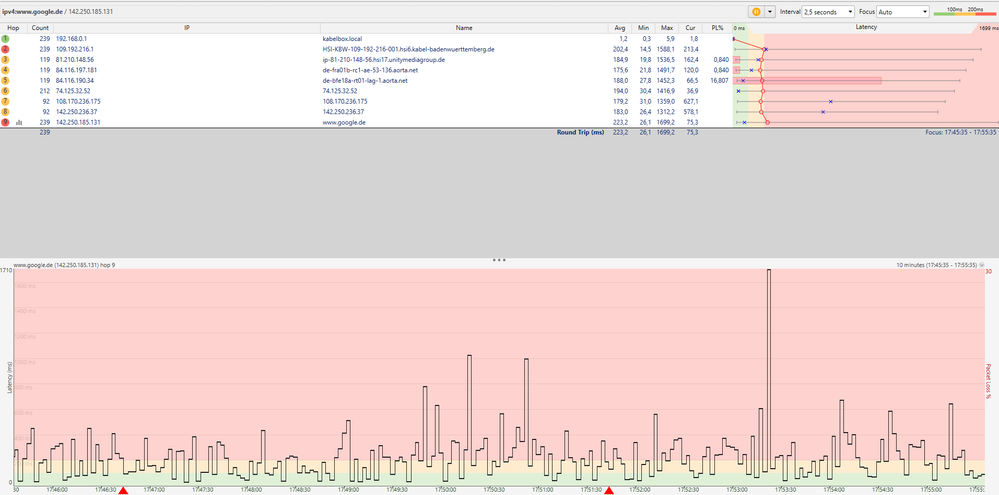Image resolution: width=999 pixels, height=495 pixels.
Task: Click the hop 5 orange circle icon
Action: point(6,80)
